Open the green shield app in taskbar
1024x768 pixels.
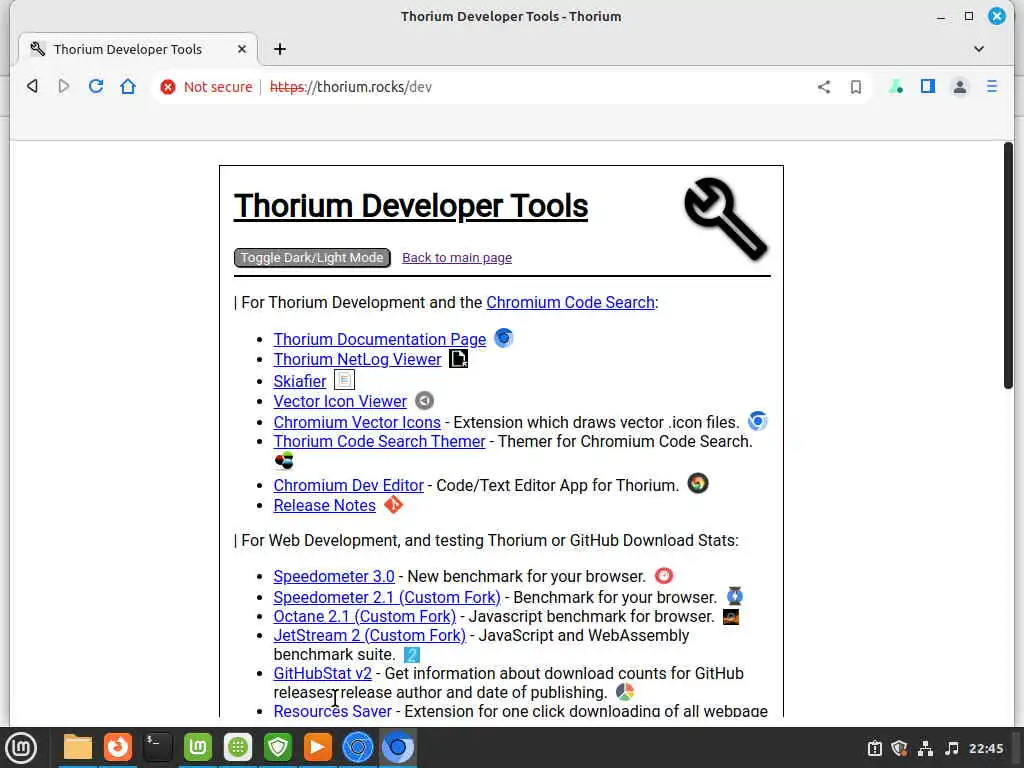tap(278, 747)
